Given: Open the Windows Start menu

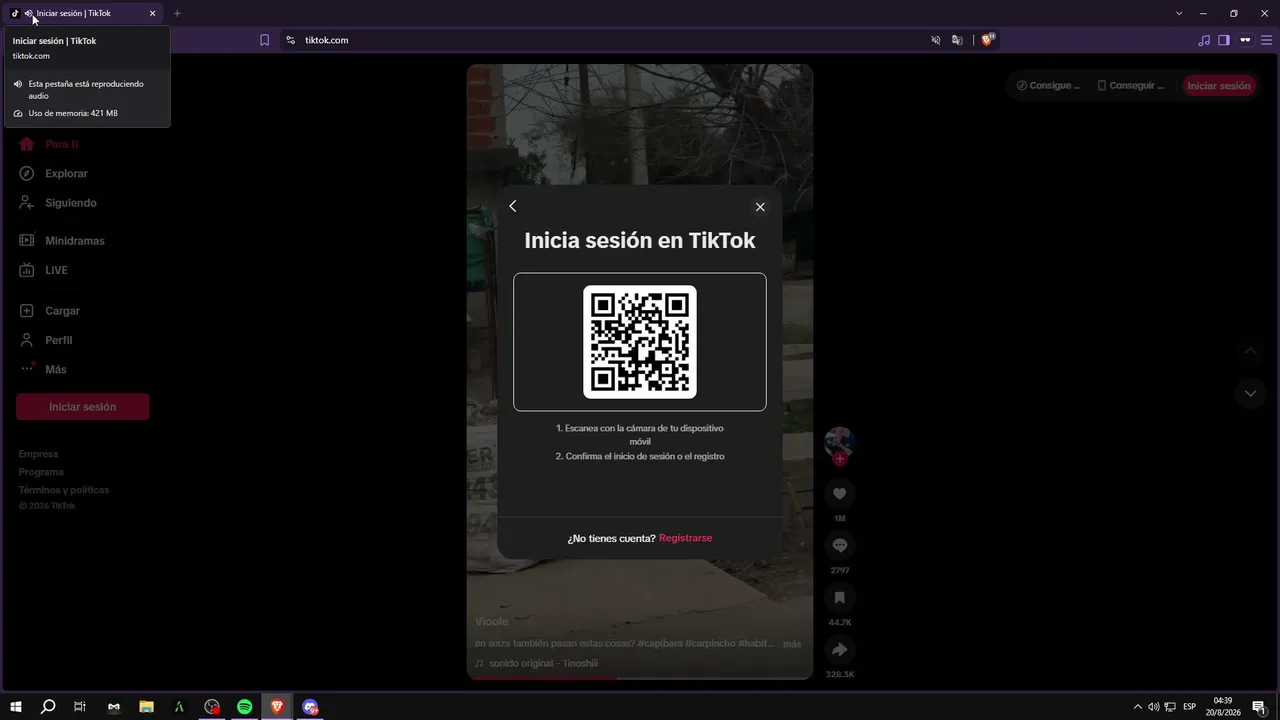Looking at the screenshot, I should [x=16, y=707].
